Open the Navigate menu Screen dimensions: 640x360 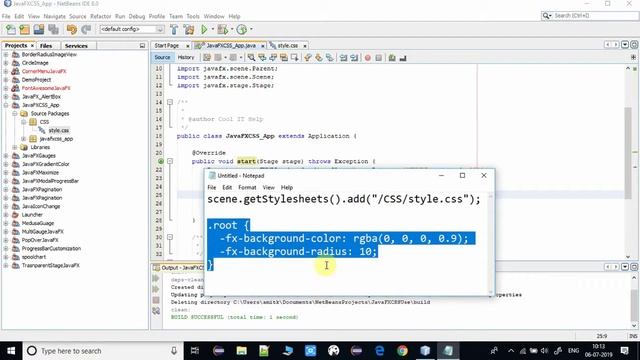pyautogui.click(x=54, y=16)
